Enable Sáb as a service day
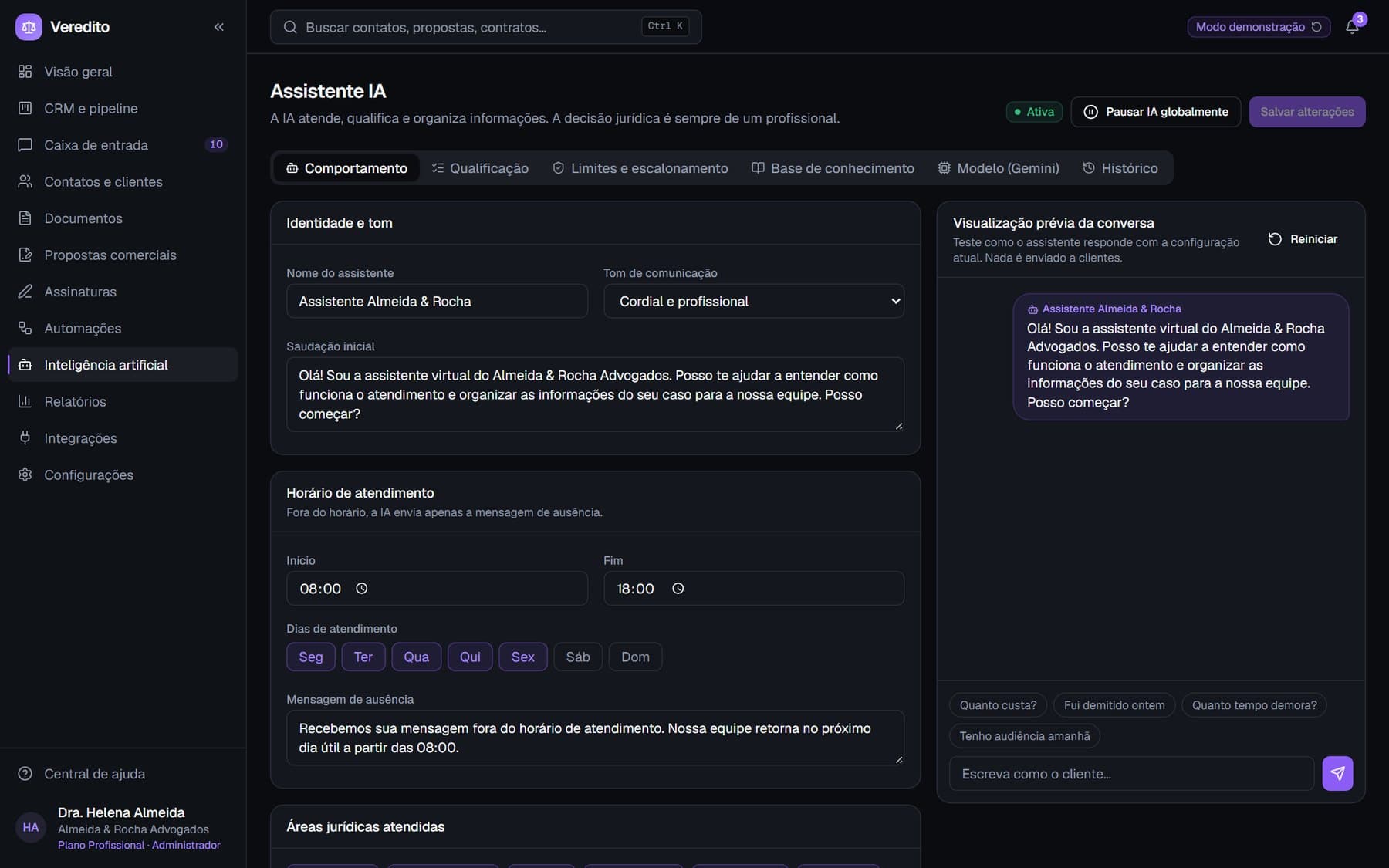The width and height of the screenshot is (1389, 868). point(578,657)
